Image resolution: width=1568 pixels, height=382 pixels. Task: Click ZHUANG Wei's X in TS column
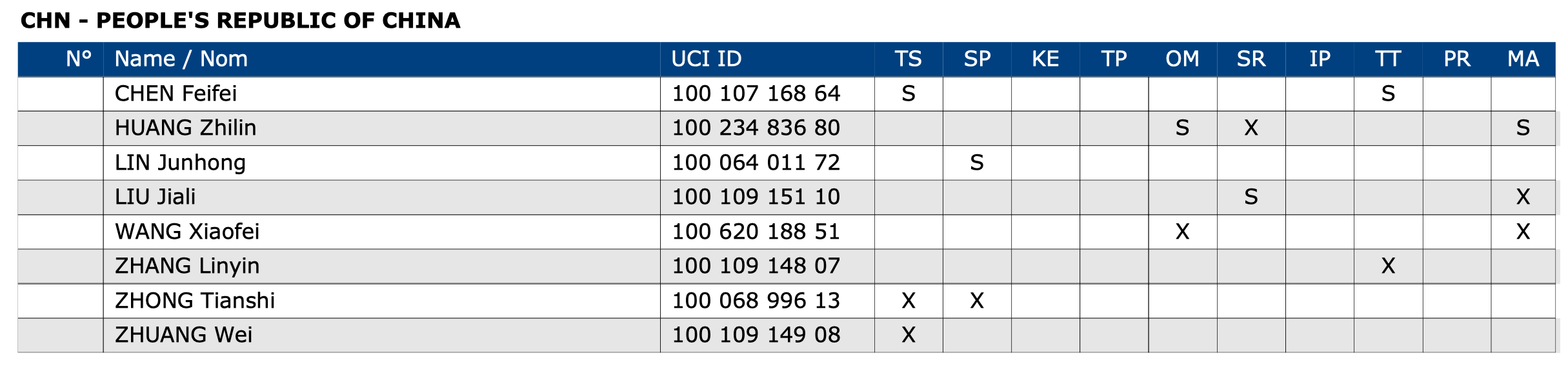point(908,335)
